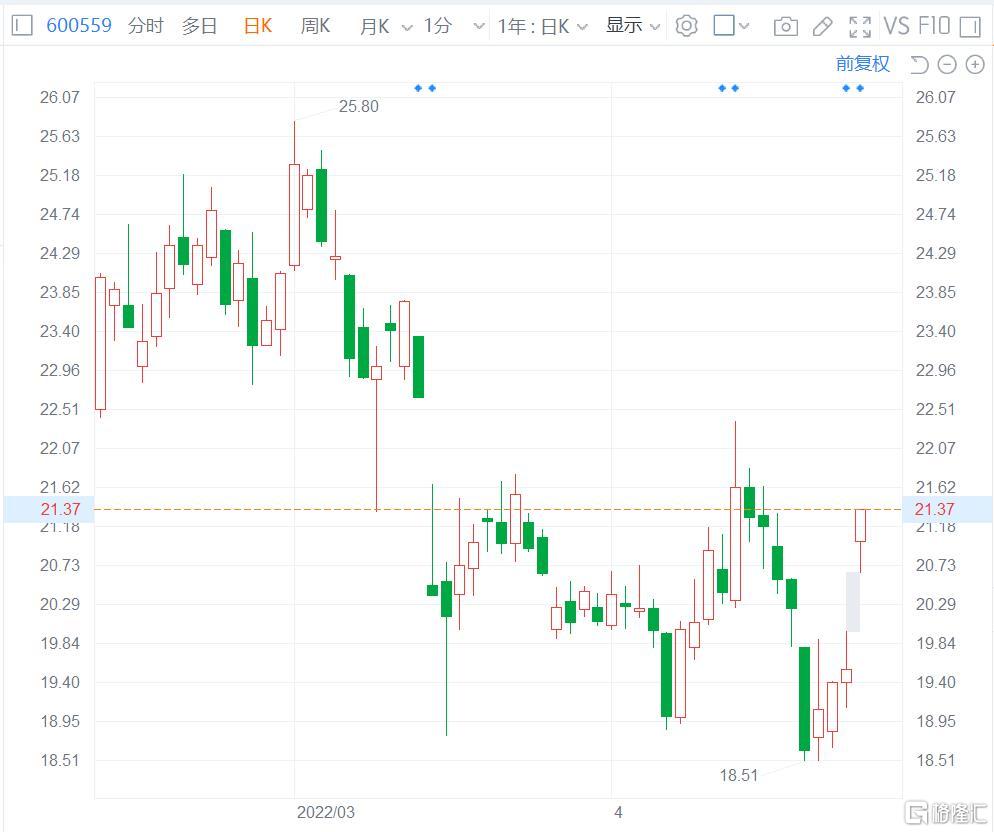Image resolution: width=994 pixels, height=832 pixels.
Task: Switch to 分时 intraday view
Action: pyautogui.click(x=146, y=26)
